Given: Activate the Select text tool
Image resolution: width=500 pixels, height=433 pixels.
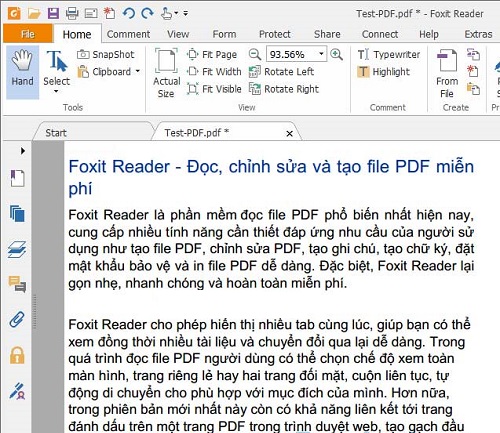Looking at the screenshot, I should tap(56, 69).
